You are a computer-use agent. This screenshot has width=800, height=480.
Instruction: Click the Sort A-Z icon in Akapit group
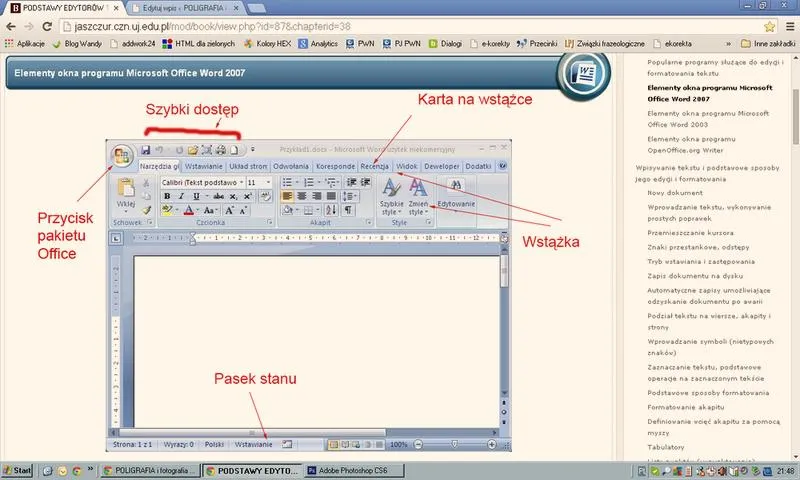[331, 210]
